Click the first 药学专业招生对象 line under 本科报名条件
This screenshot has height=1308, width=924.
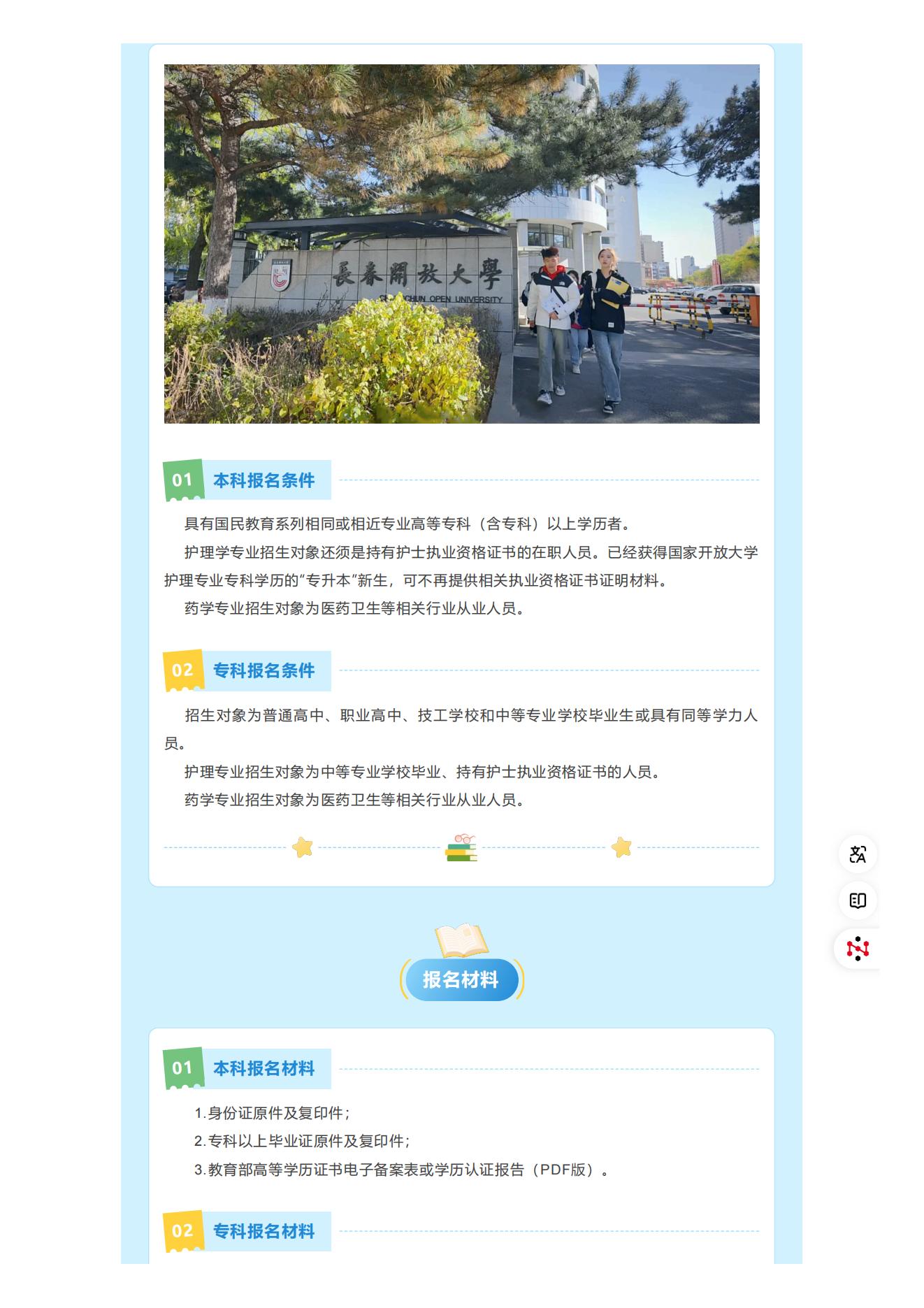pyautogui.click(x=354, y=608)
